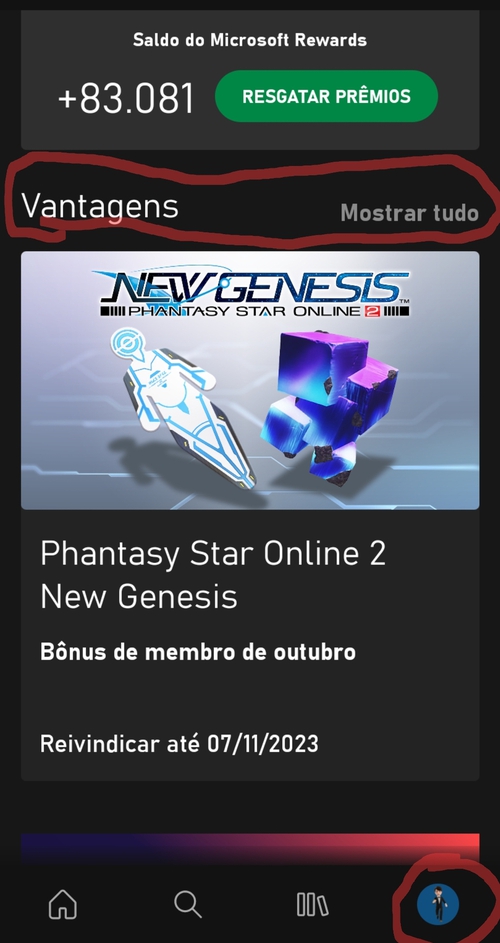
Task: Tap the dark Microsoft Rewards balance card background
Action: pos(250,78)
